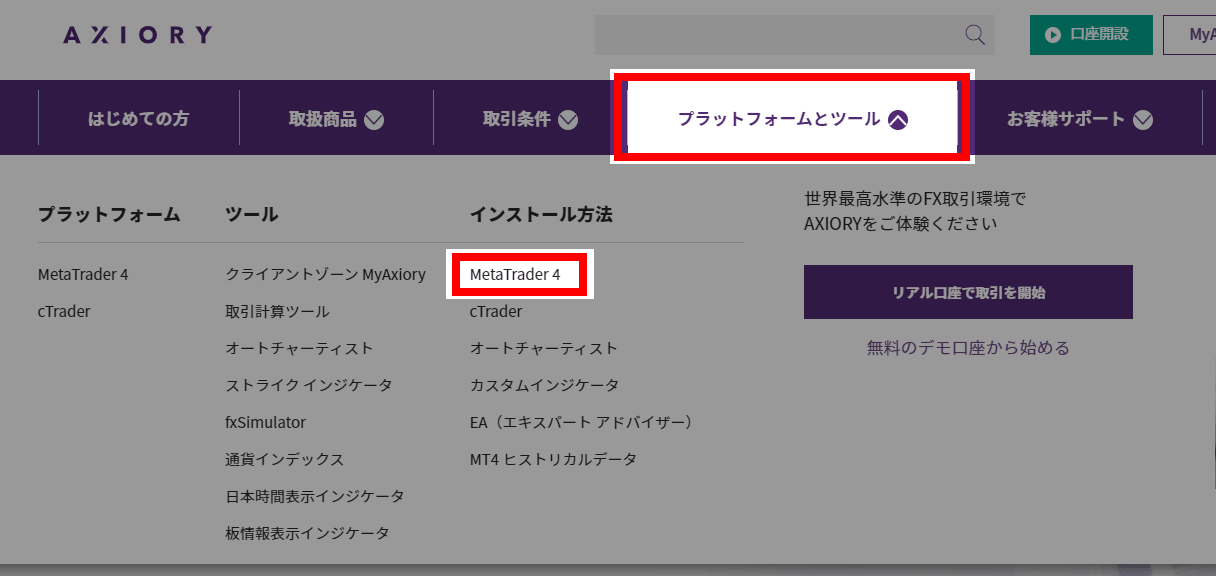Open the 通貨インデックス link
This screenshot has height=576, width=1216.
pyautogui.click(x=284, y=459)
